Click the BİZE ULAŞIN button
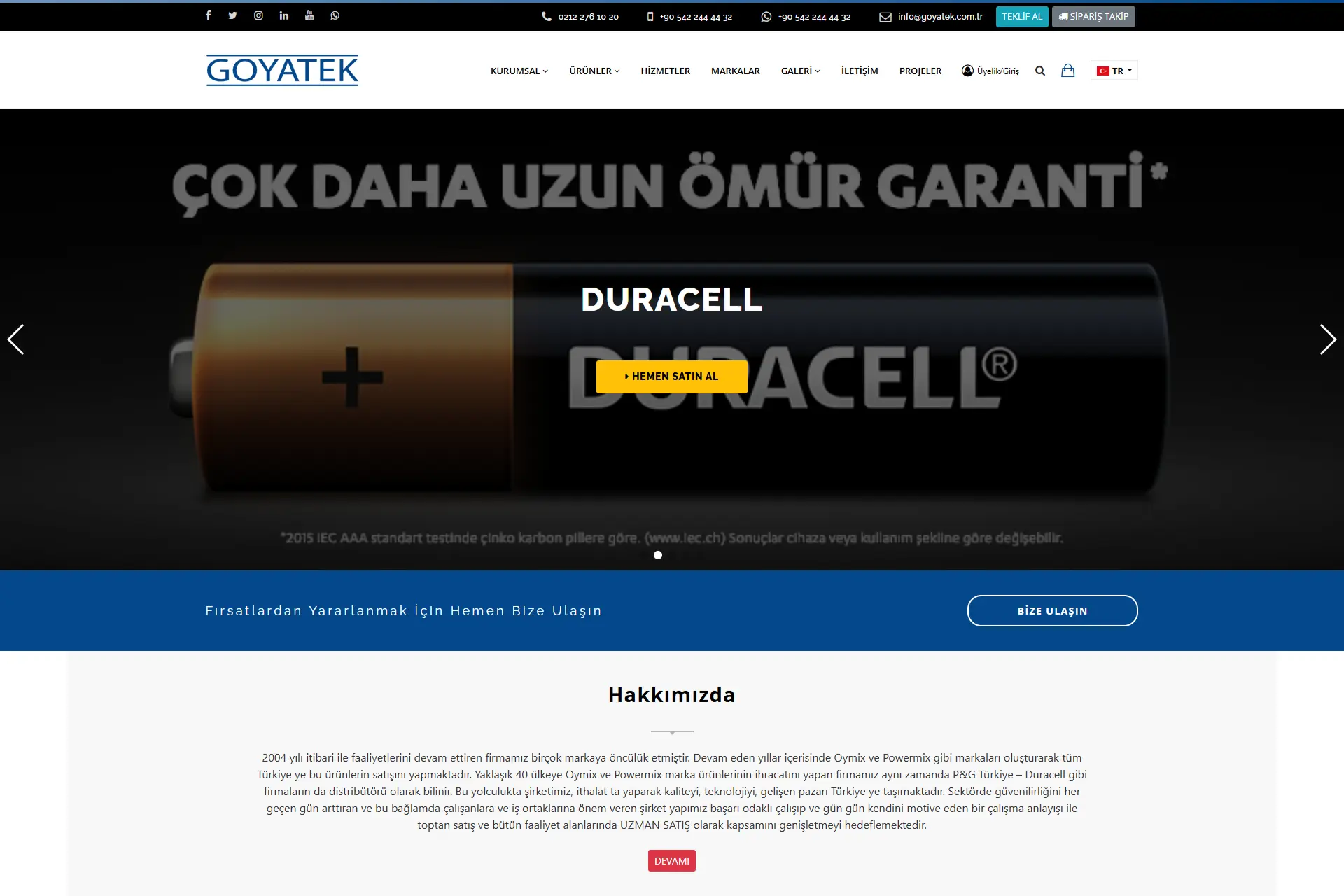This screenshot has height=896, width=1344. (x=1053, y=611)
